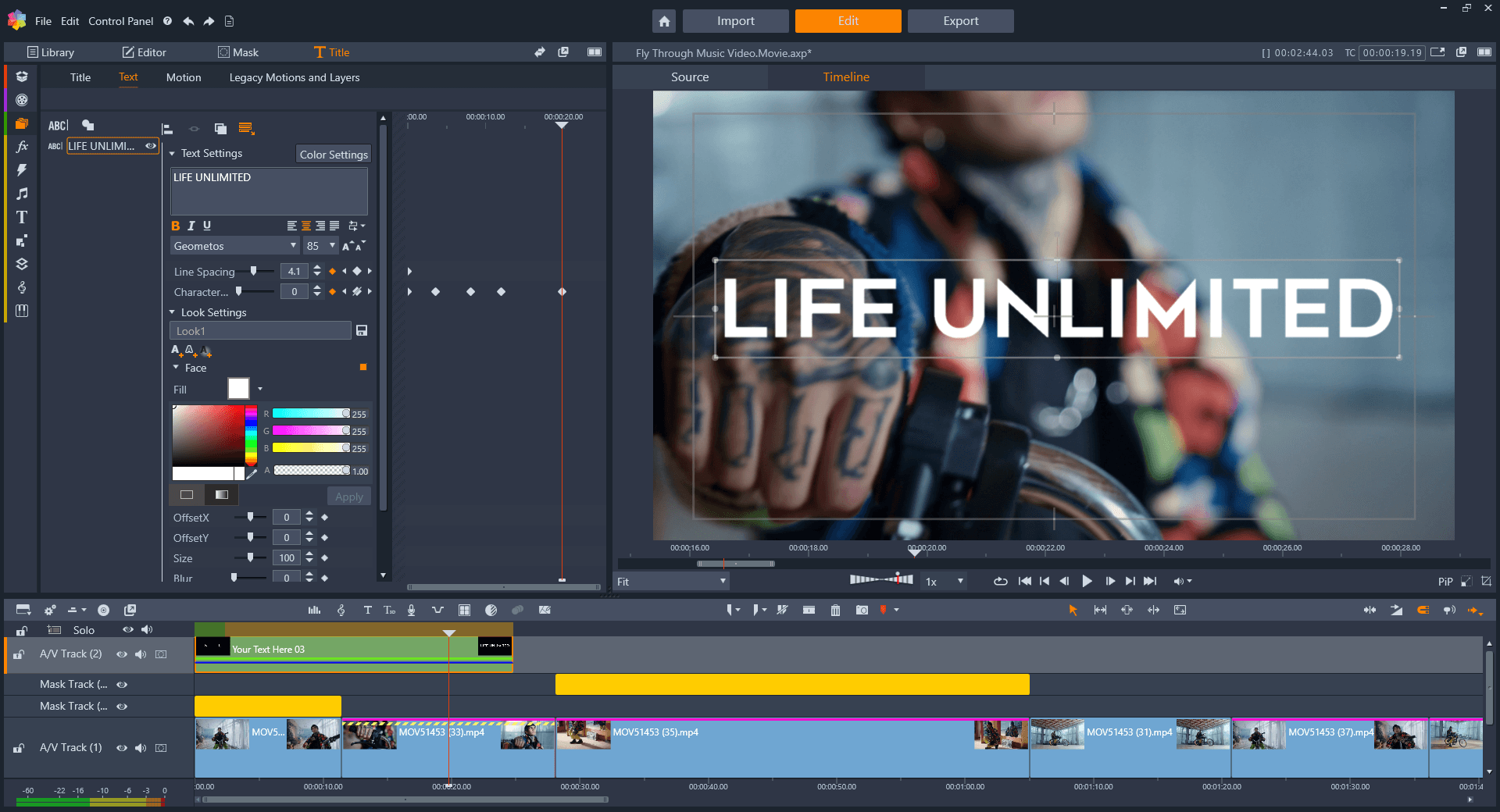The image size is (1500, 812).
Task: Take a snapshot of the timeline frame
Action: click(862, 610)
